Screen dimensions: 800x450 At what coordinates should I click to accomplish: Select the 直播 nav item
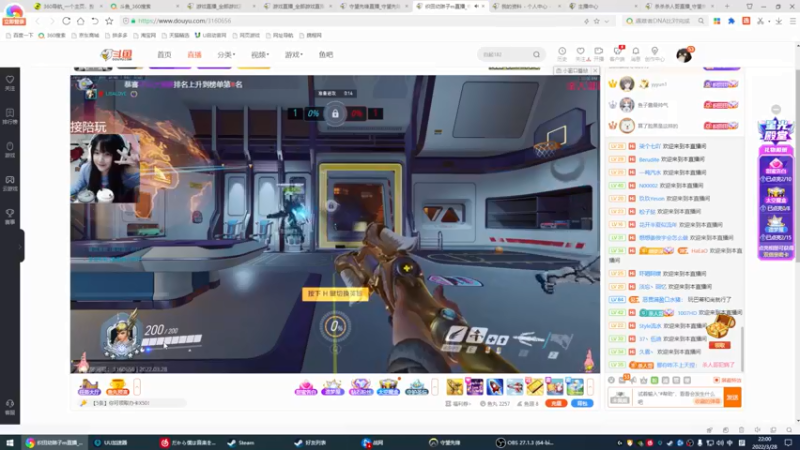pos(194,55)
